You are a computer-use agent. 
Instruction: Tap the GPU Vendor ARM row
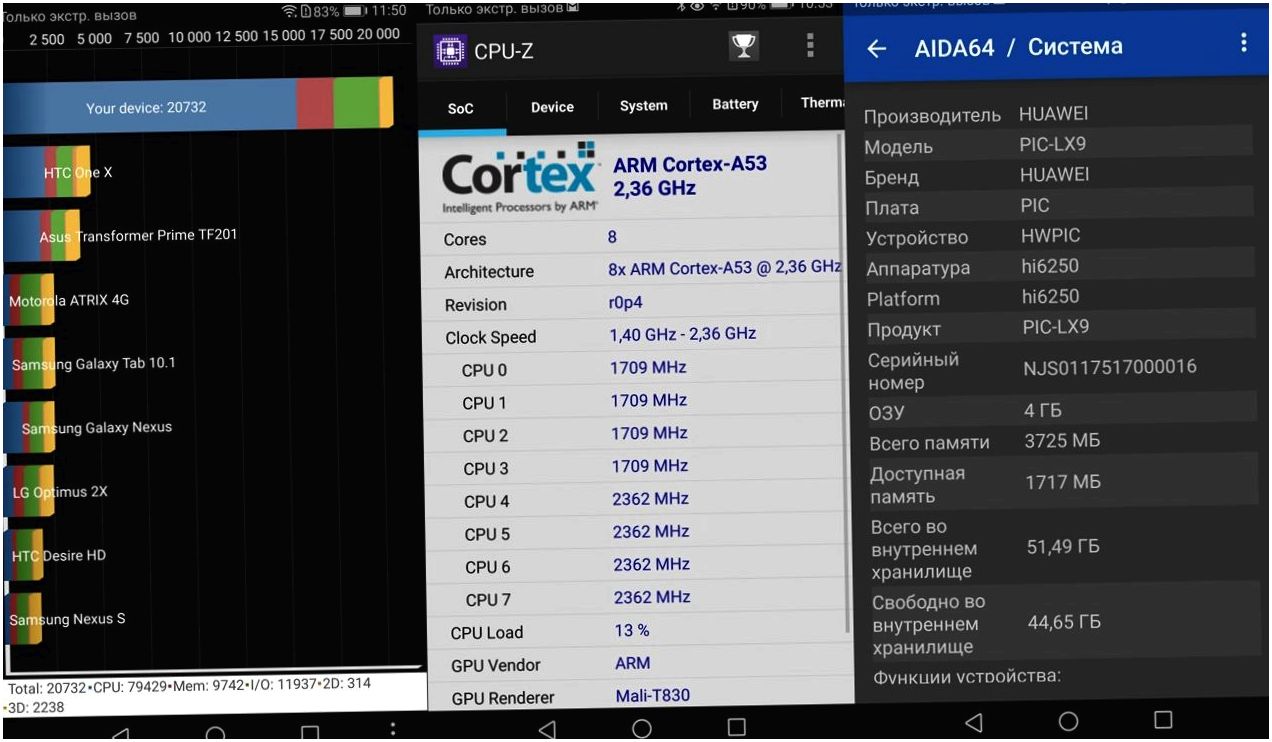pyautogui.click(x=638, y=664)
